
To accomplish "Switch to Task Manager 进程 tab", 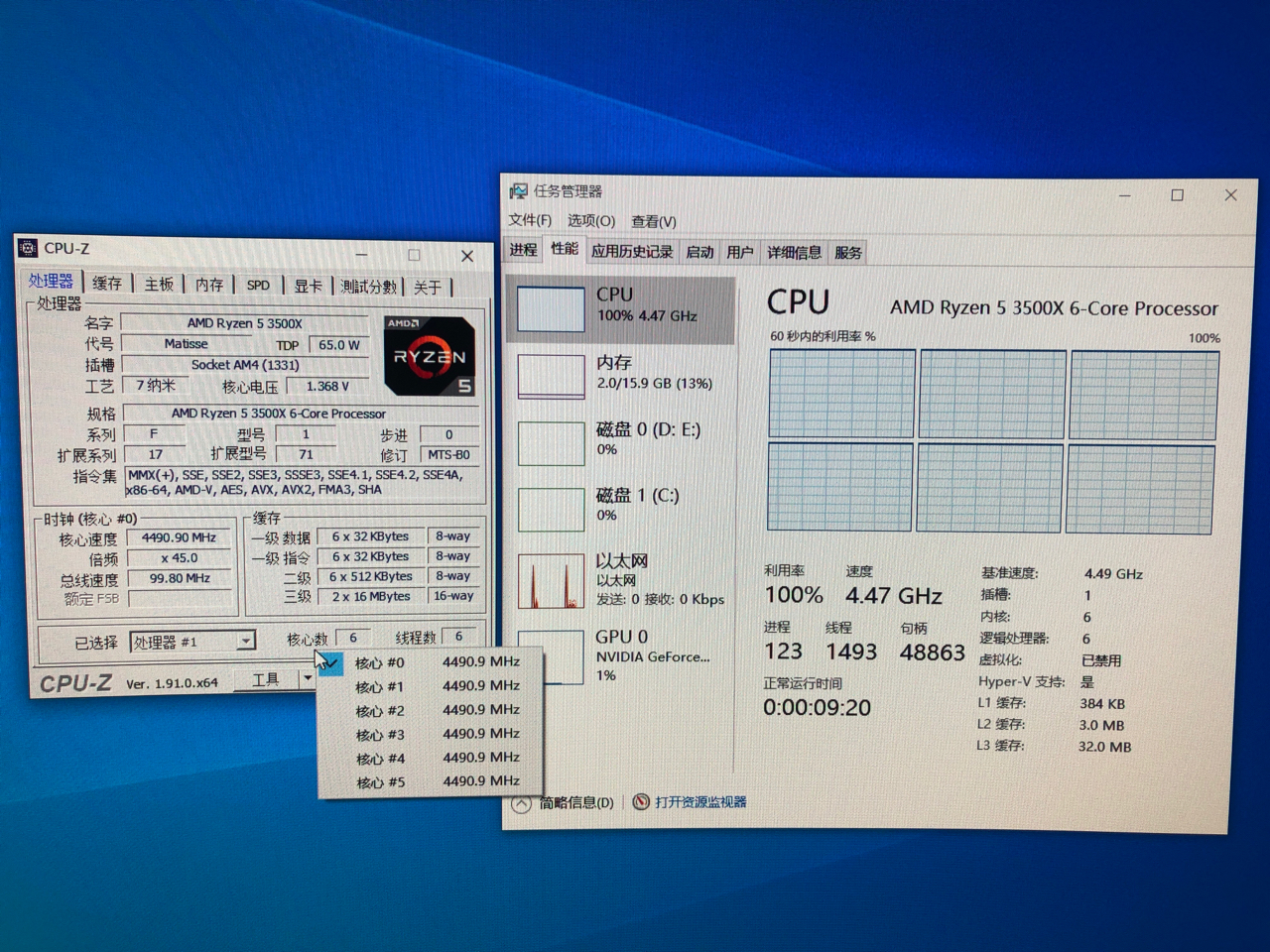I will coord(523,250).
